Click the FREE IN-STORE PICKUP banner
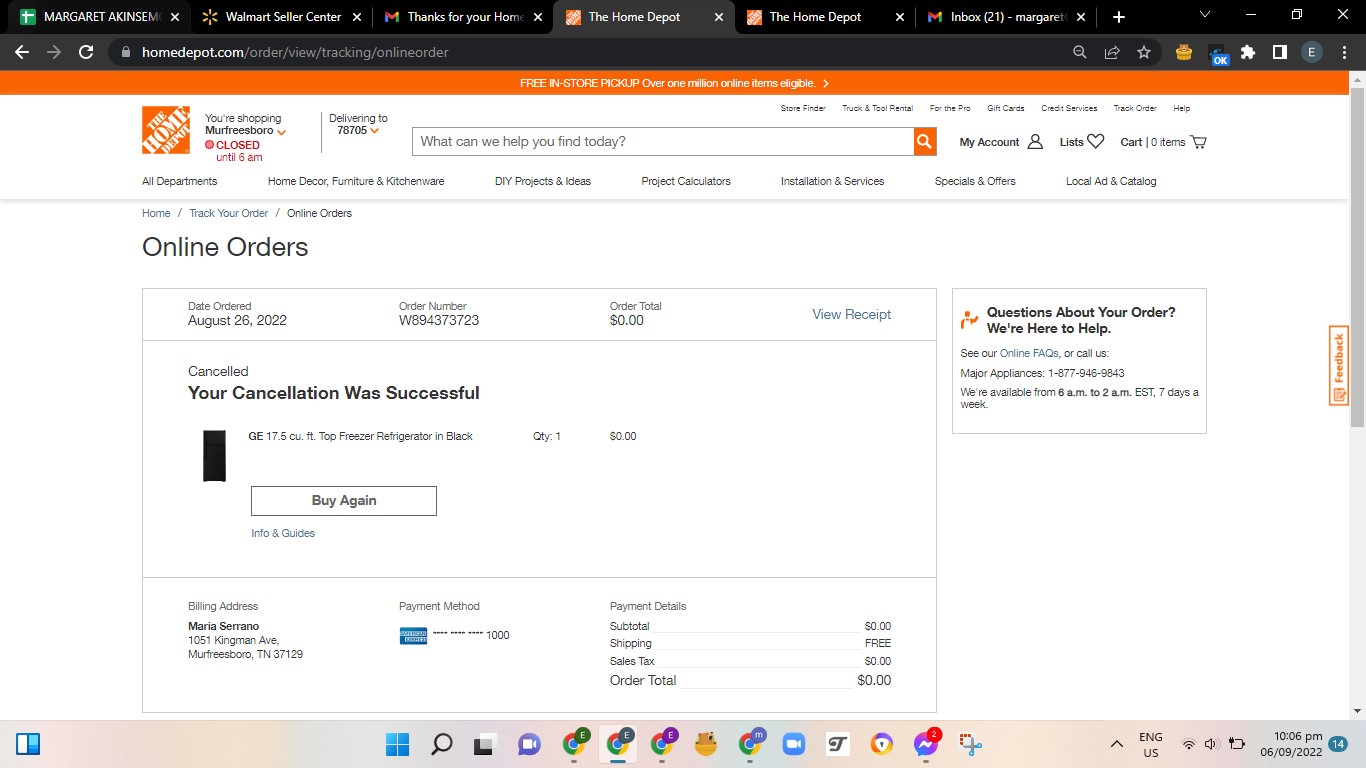The width and height of the screenshot is (1366, 768). click(x=674, y=83)
